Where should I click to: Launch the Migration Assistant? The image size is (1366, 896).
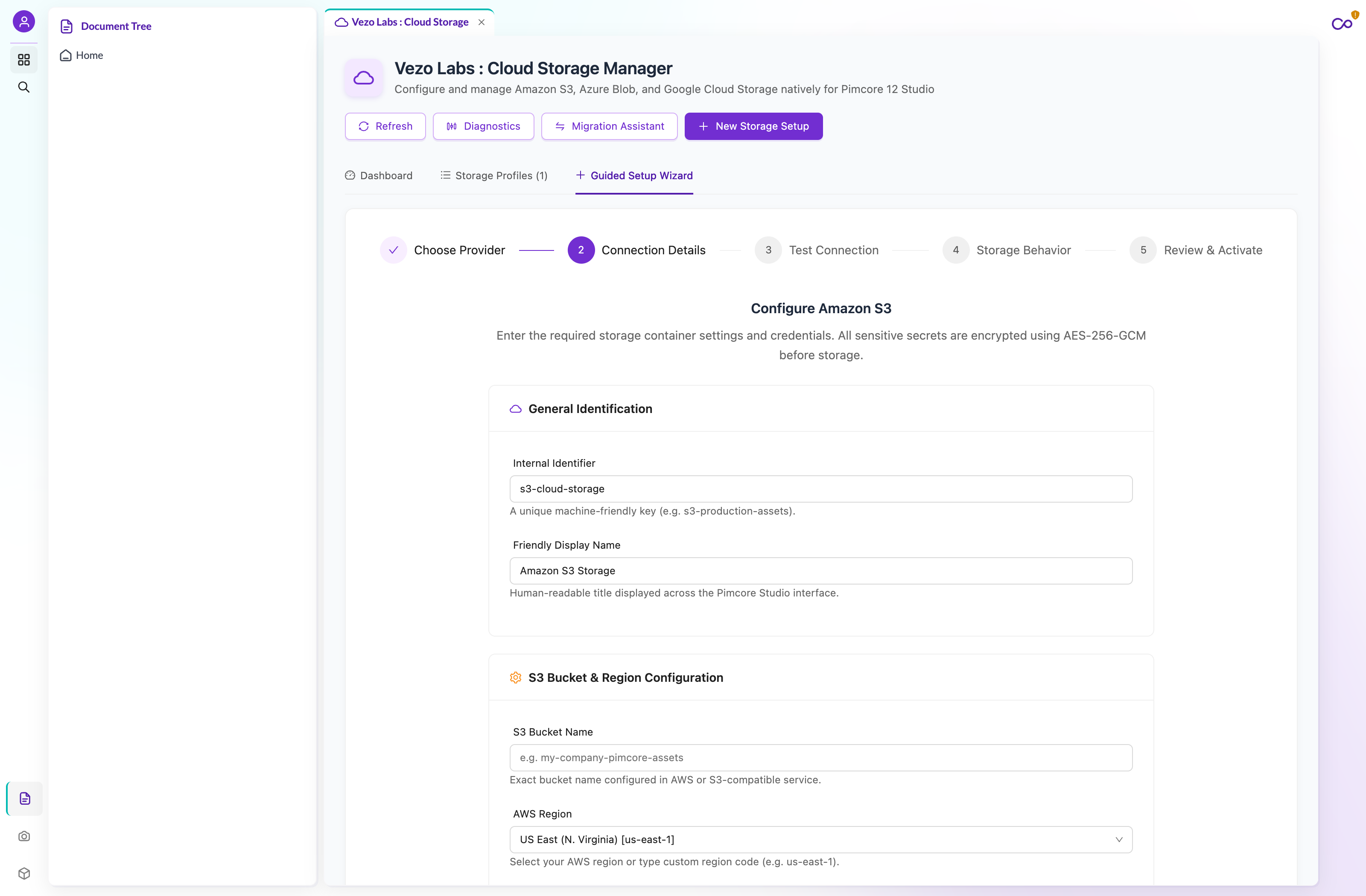[609, 126]
